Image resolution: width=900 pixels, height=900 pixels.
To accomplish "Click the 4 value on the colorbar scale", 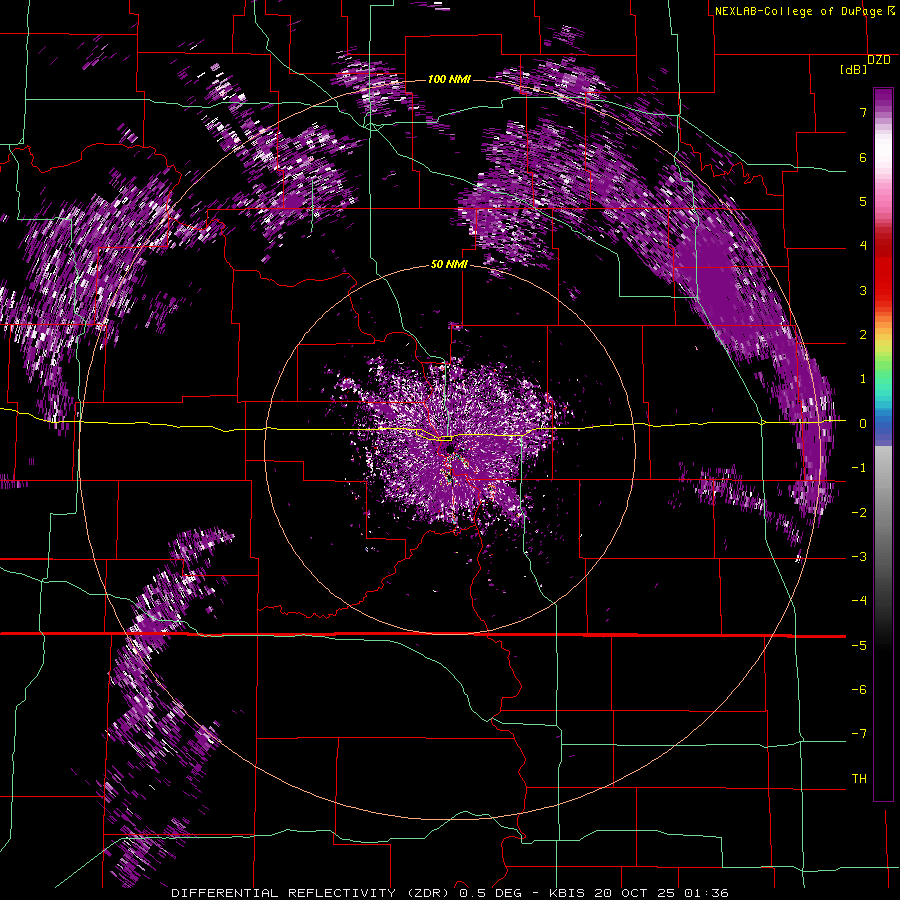I will click(863, 246).
